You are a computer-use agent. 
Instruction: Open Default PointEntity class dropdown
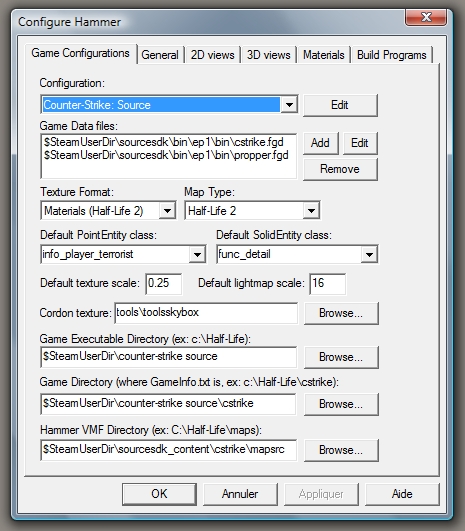pos(197,254)
